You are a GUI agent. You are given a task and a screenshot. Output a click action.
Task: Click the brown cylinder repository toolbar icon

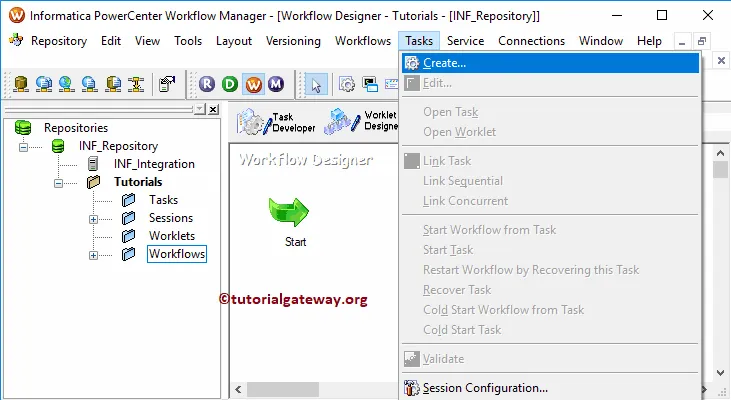click(21, 84)
